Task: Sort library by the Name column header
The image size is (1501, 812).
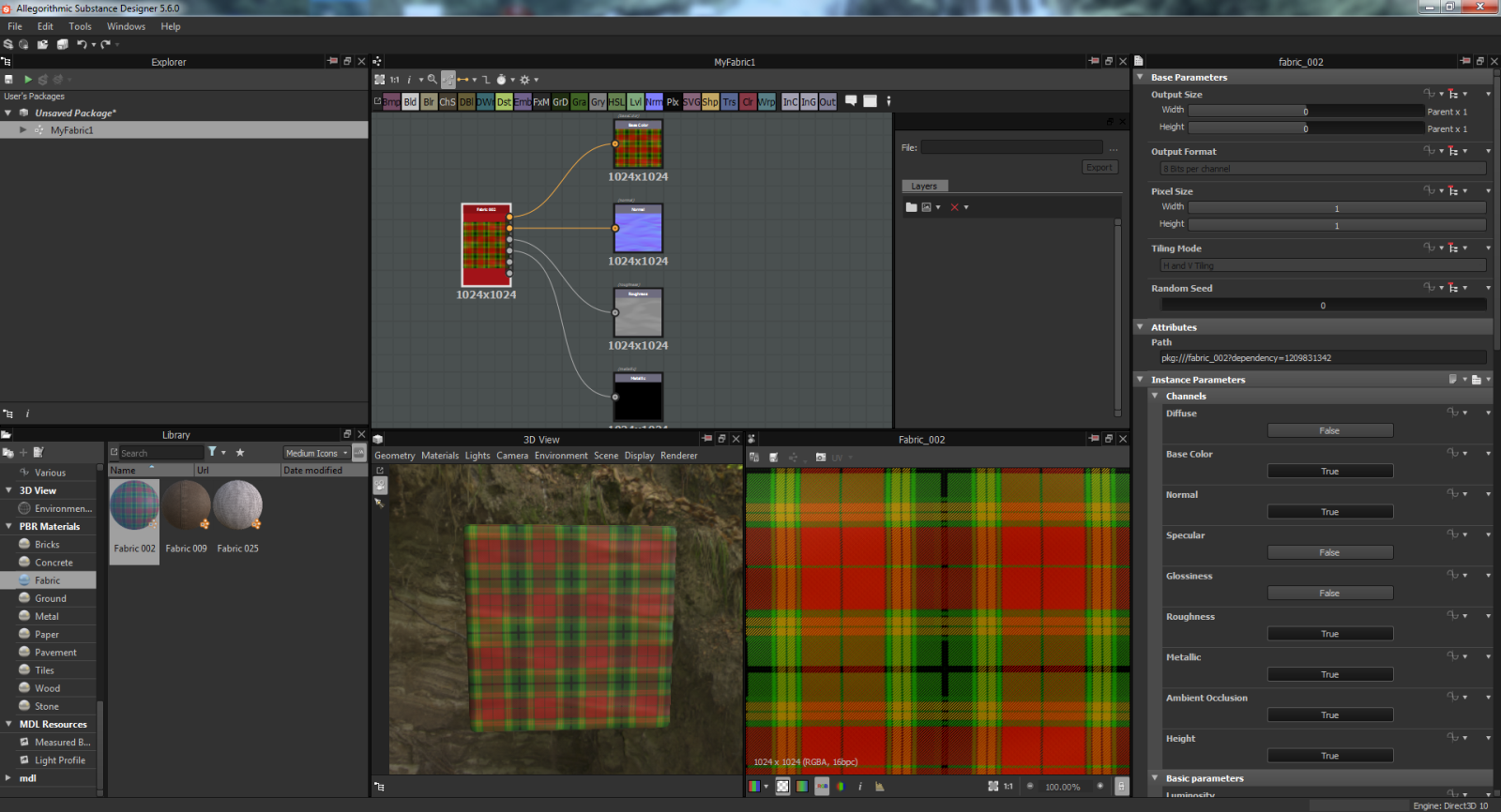Action: tap(151, 470)
